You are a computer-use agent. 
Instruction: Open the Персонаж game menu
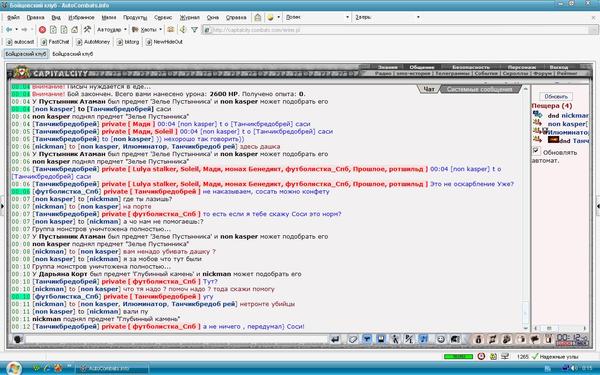coord(522,67)
